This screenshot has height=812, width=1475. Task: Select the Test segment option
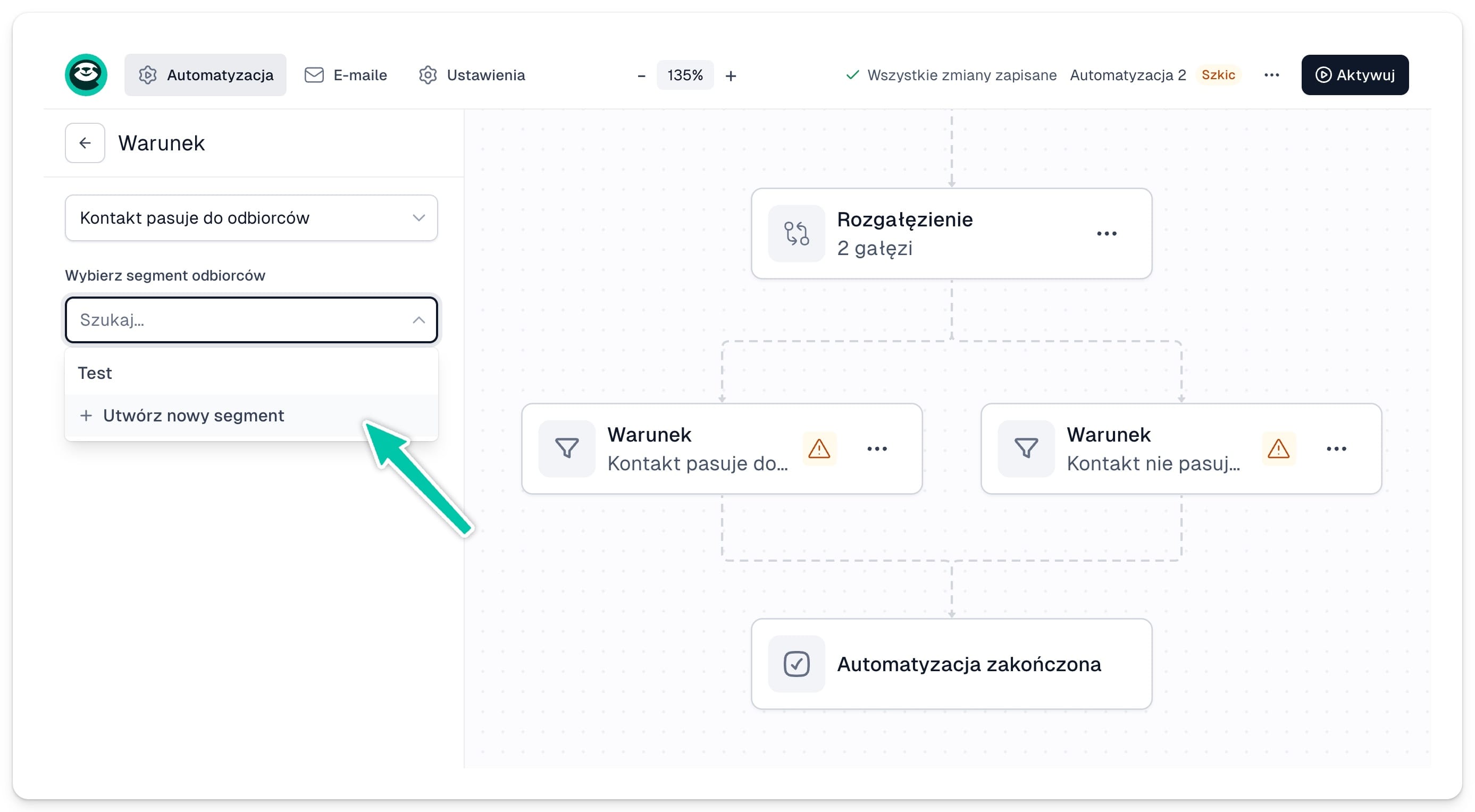[252, 373]
